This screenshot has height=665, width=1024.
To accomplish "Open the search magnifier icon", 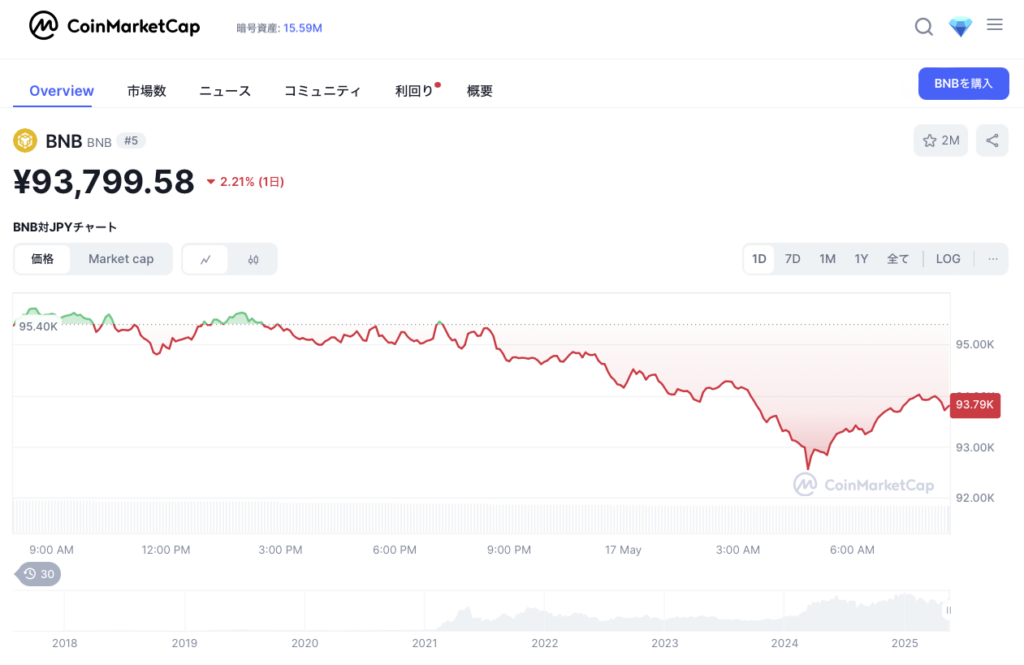I will coord(923,27).
